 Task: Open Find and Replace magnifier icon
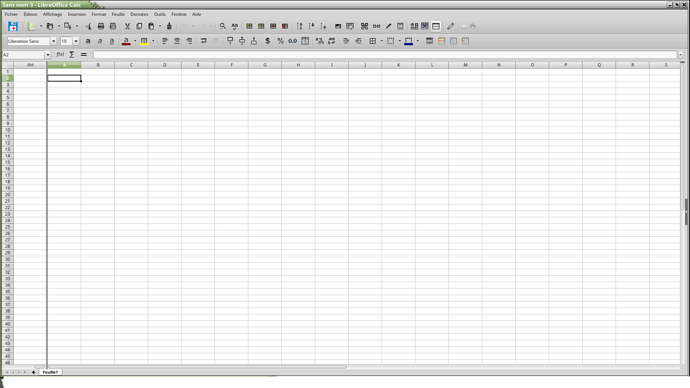click(223, 26)
